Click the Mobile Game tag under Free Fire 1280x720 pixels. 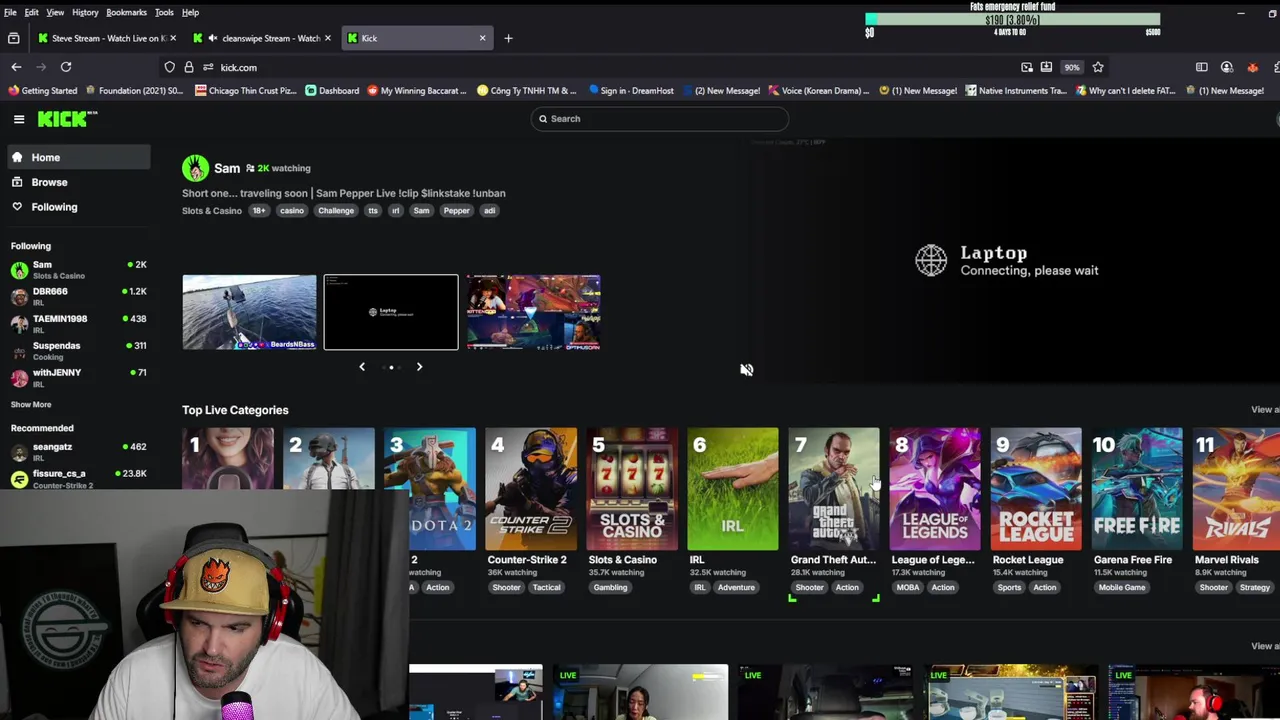tap(1122, 588)
